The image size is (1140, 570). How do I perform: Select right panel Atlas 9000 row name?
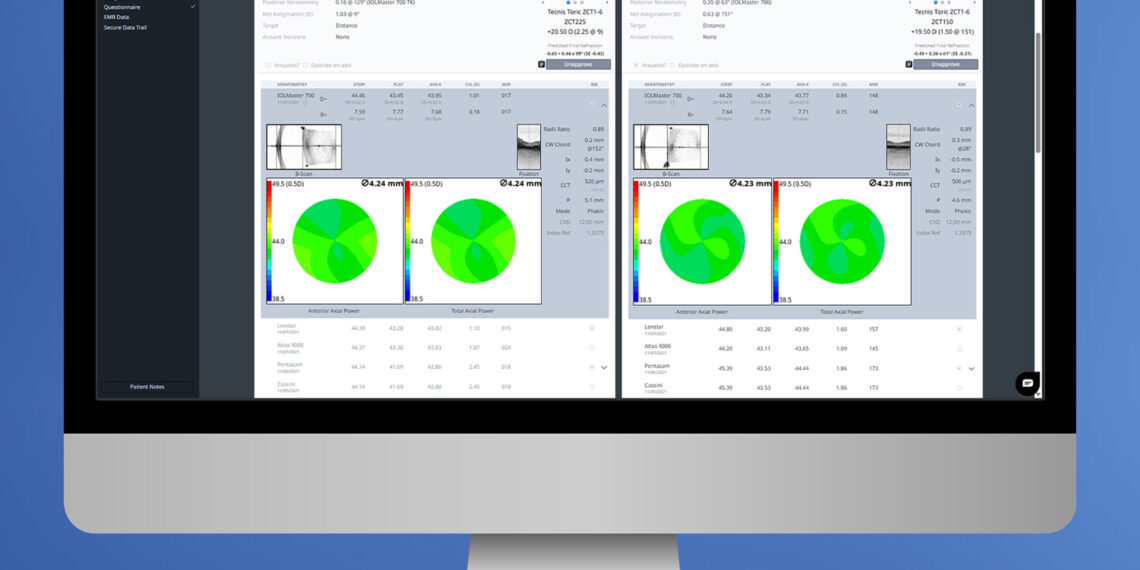click(657, 347)
